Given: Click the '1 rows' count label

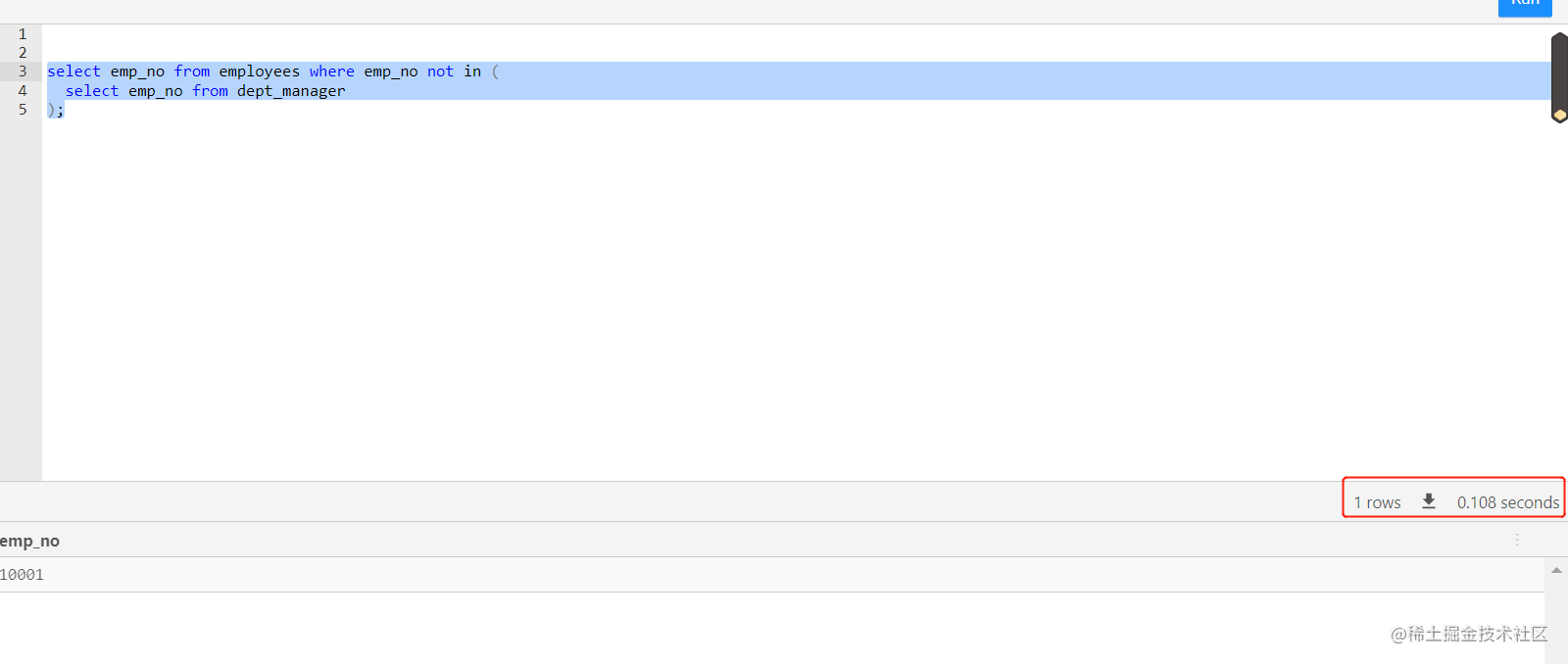Looking at the screenshot, I should click(1377, 502).
